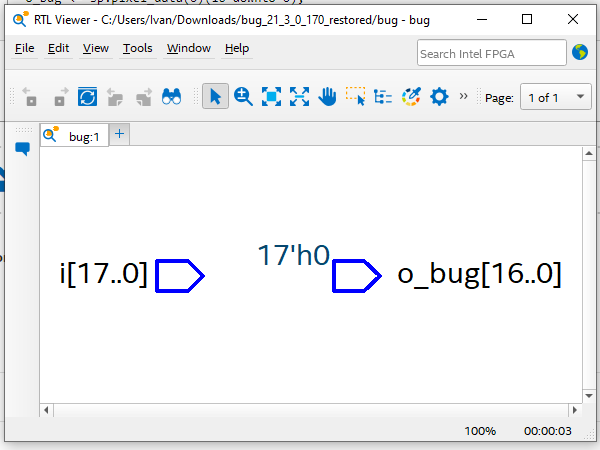Image resolution: width=600 pixels, height=450 pixels.
Task: Click the RTL Viewer title bar icon
Action: tap(20, 19)
